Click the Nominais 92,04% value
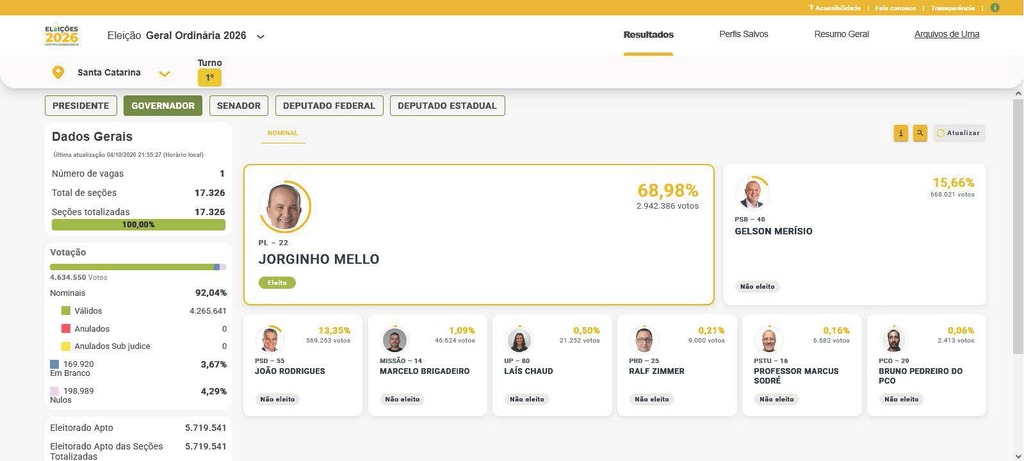The width and height of the screenshot is (1024, 461). (x=211, y=293)
